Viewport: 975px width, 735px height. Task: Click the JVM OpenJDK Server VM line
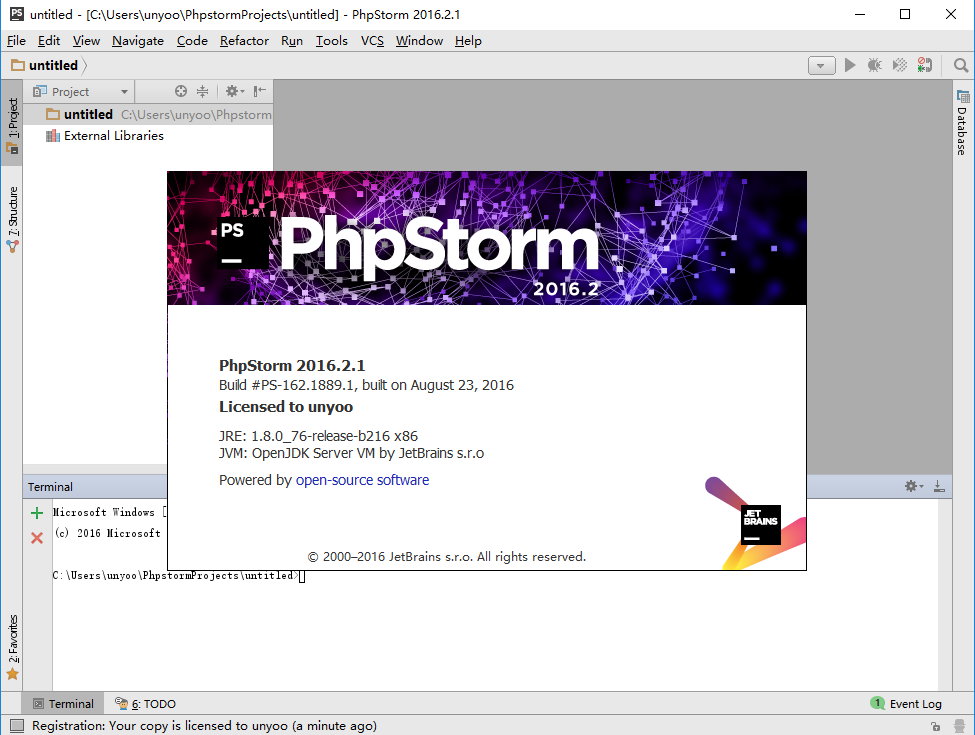coord(351,453)
